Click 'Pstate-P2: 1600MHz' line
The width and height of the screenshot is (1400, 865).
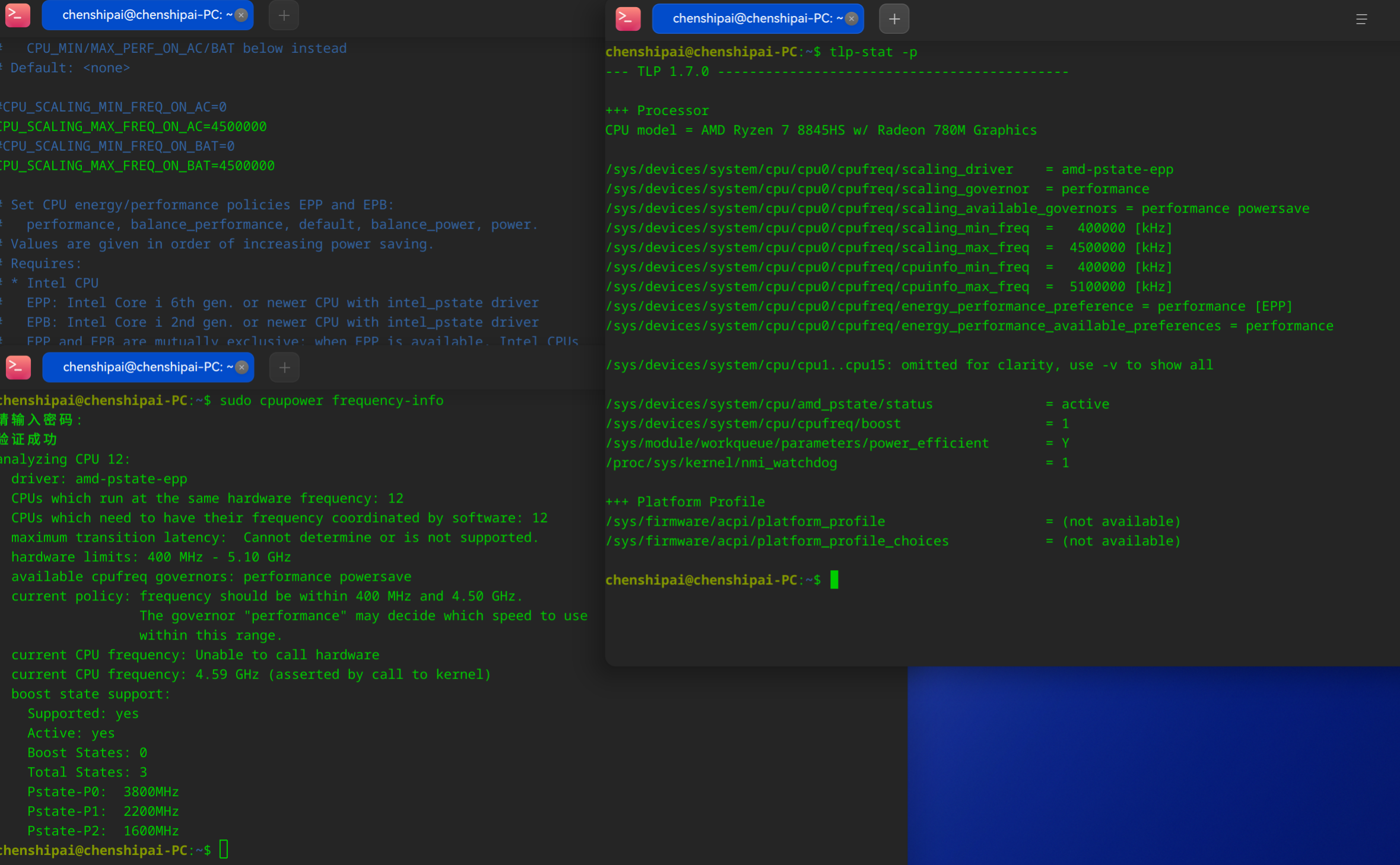coord(103,831)
